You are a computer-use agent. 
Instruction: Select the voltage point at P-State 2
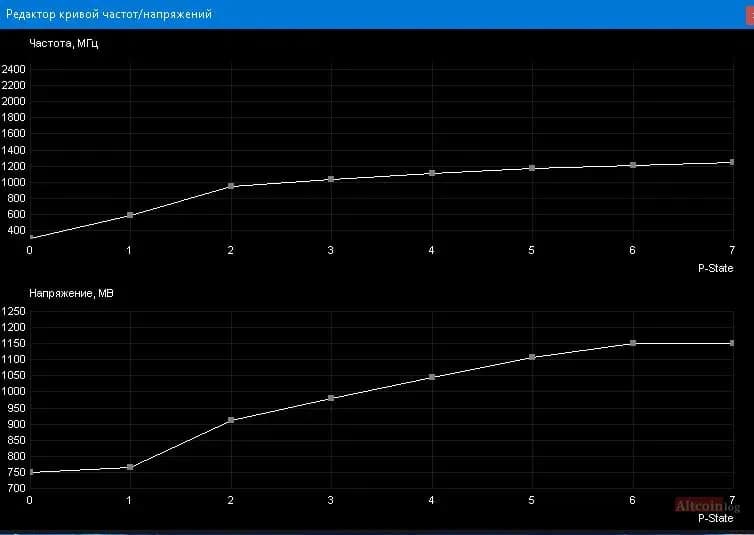pos(231,420)
